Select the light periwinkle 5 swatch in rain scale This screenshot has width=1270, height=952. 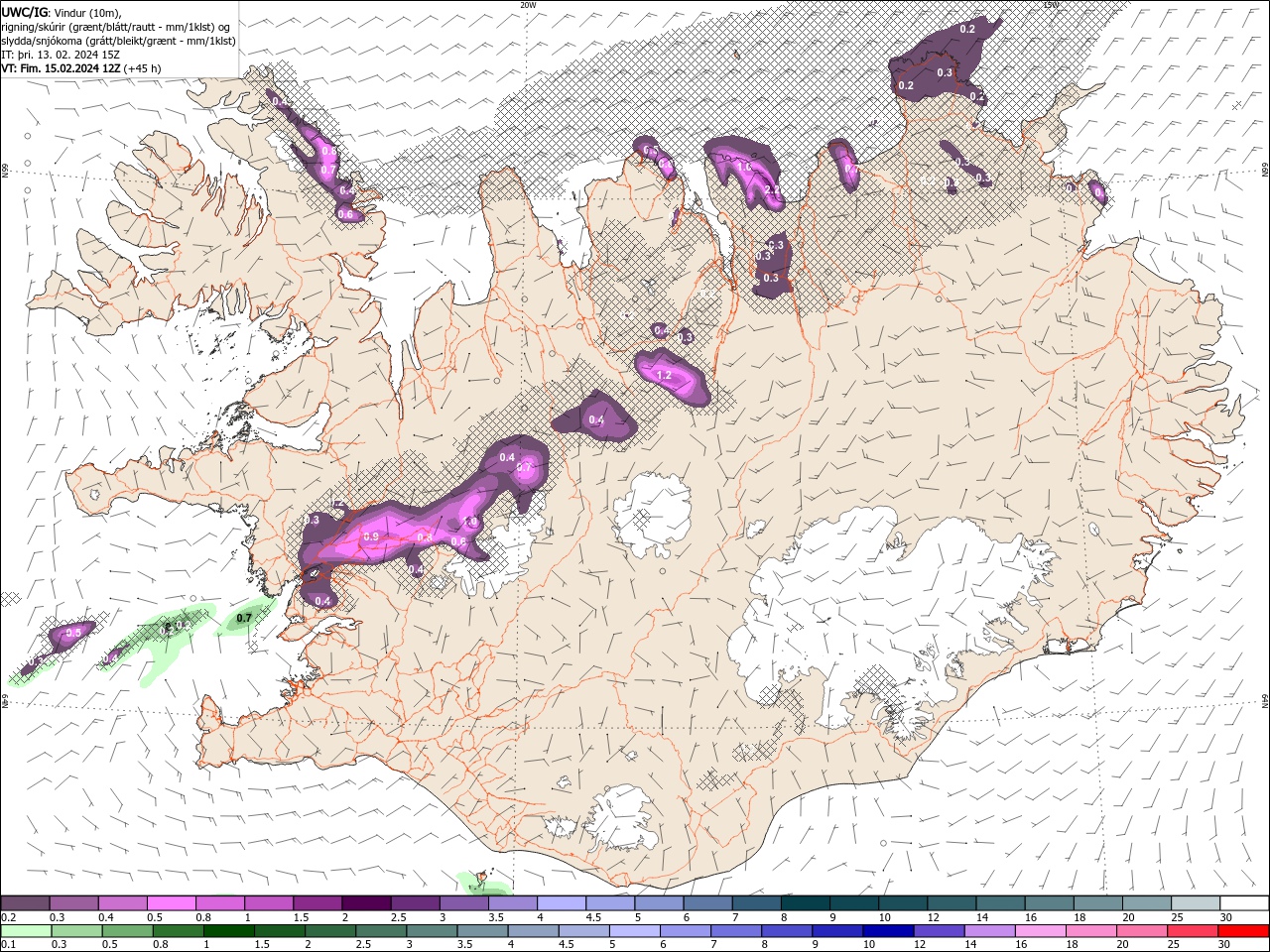634,931
